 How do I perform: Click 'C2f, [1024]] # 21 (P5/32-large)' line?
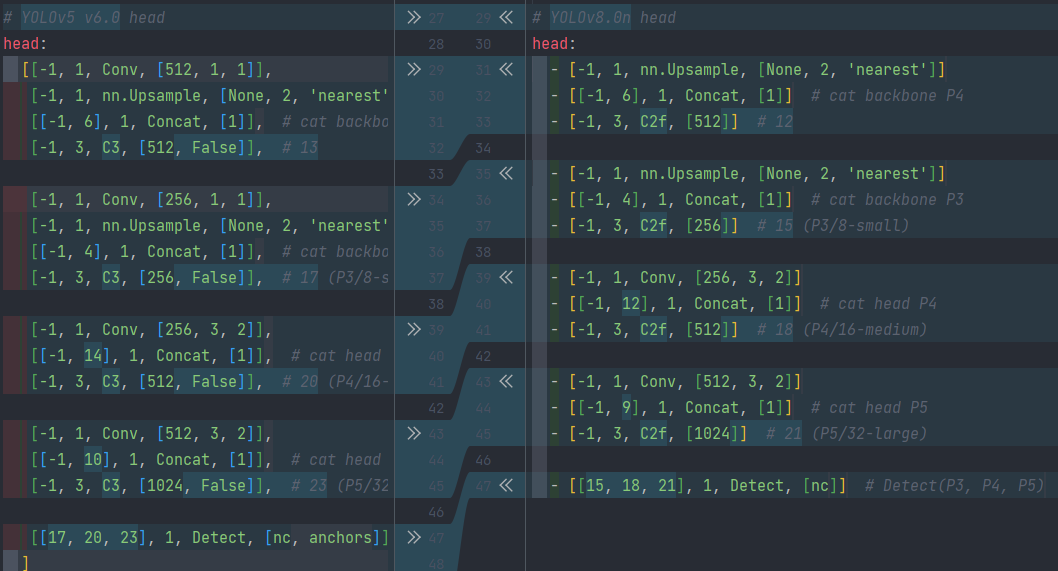739,433
